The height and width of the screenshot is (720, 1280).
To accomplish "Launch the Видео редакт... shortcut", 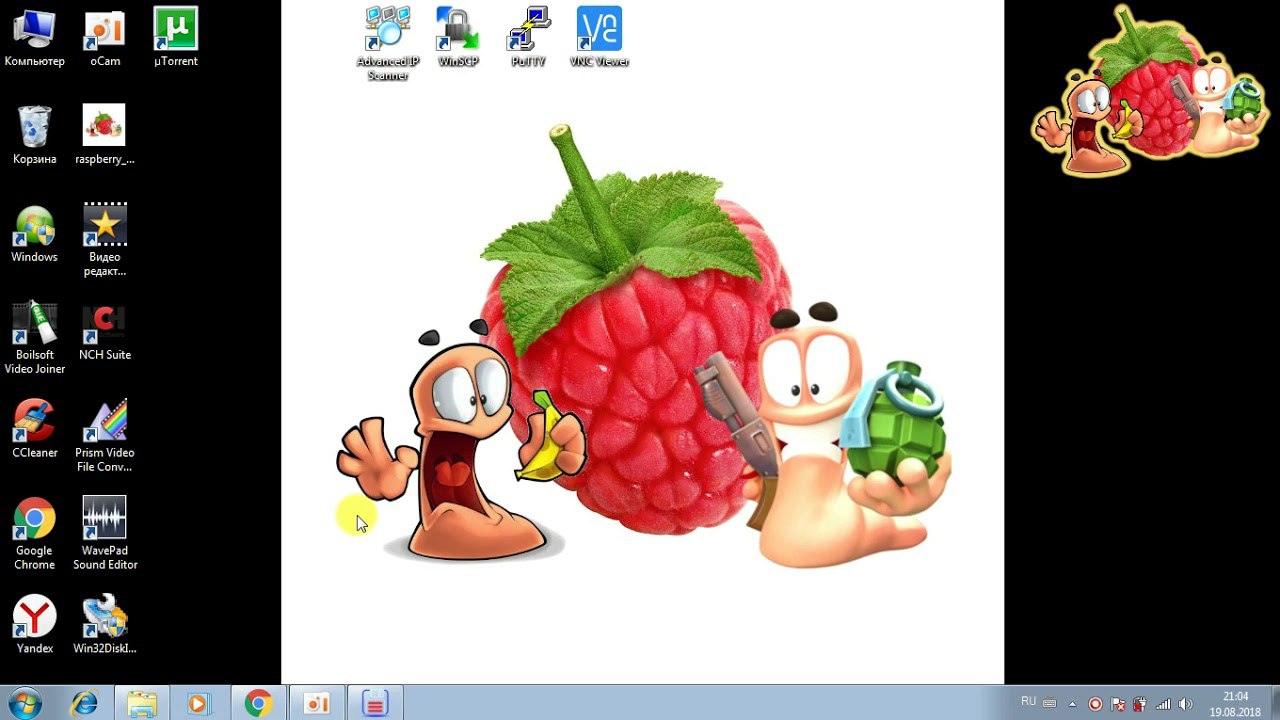I will tap(104, 240).
